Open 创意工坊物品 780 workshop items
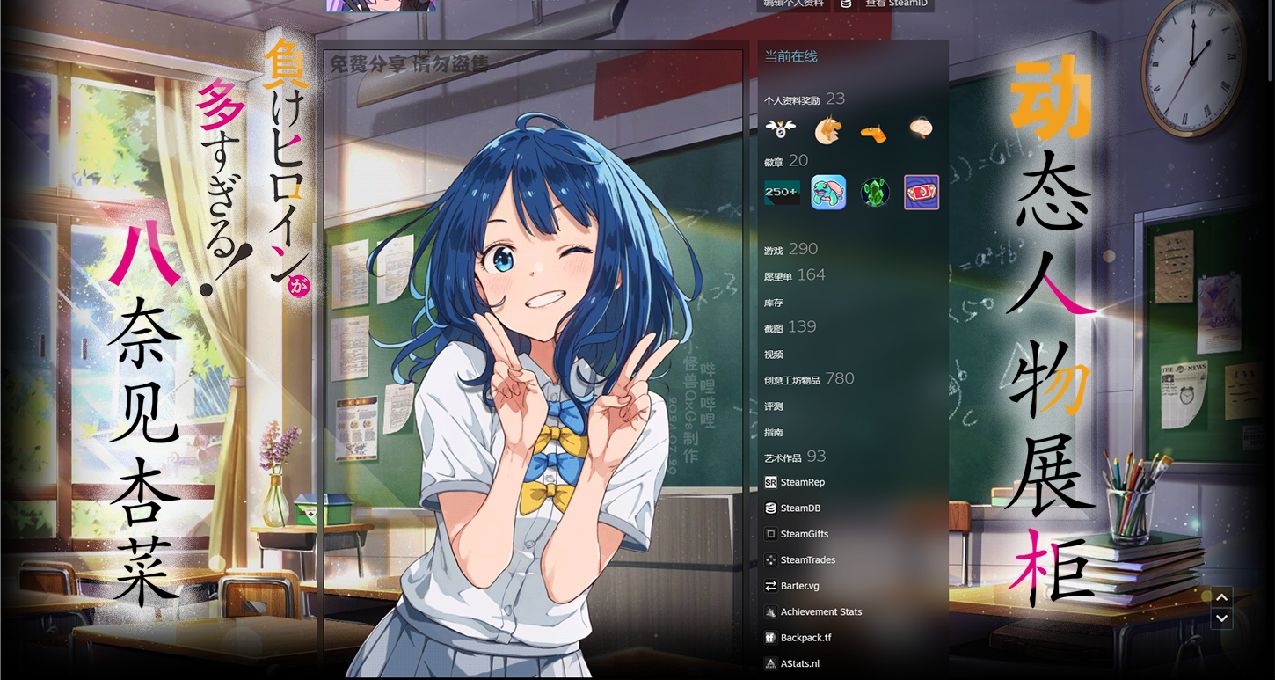Screen dimensions: 1275x680 tap(809, 379)
